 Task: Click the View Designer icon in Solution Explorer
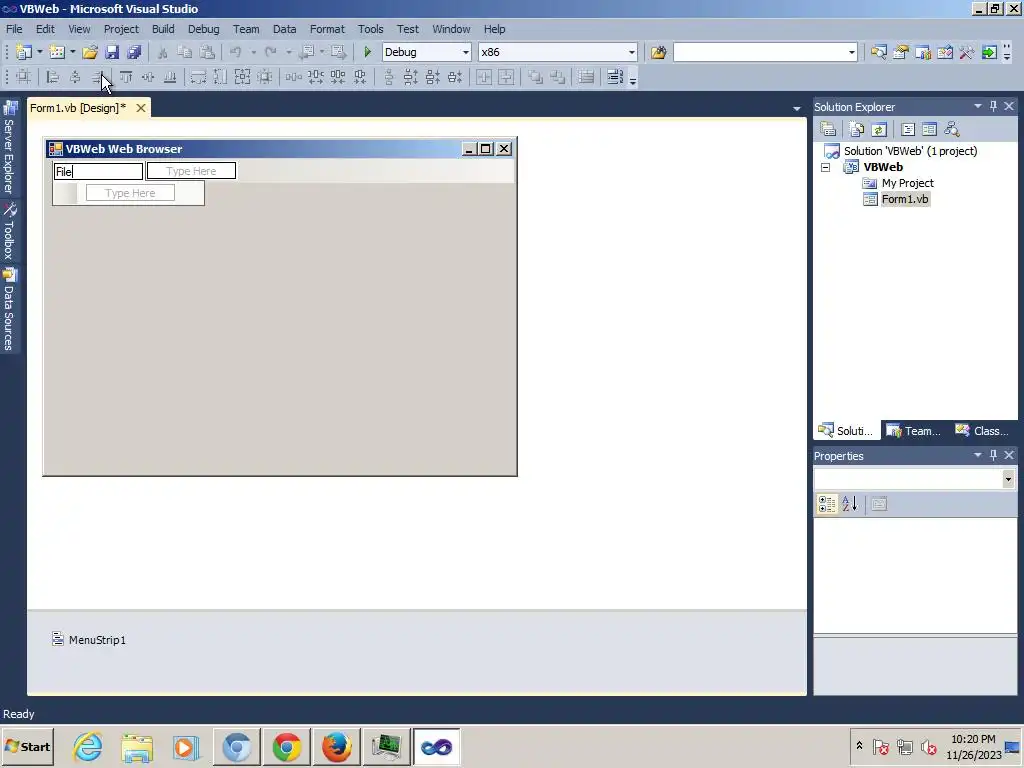coord(929,129)
